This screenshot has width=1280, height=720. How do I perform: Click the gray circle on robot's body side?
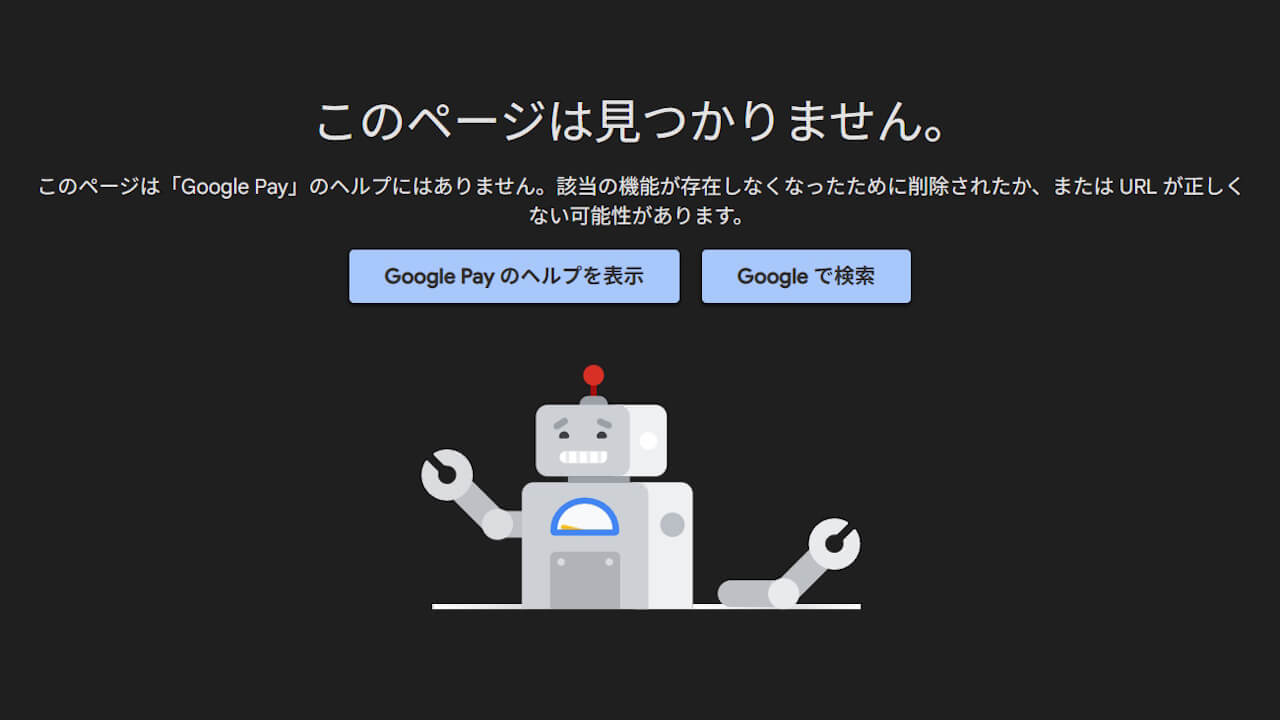click(672, 524)
